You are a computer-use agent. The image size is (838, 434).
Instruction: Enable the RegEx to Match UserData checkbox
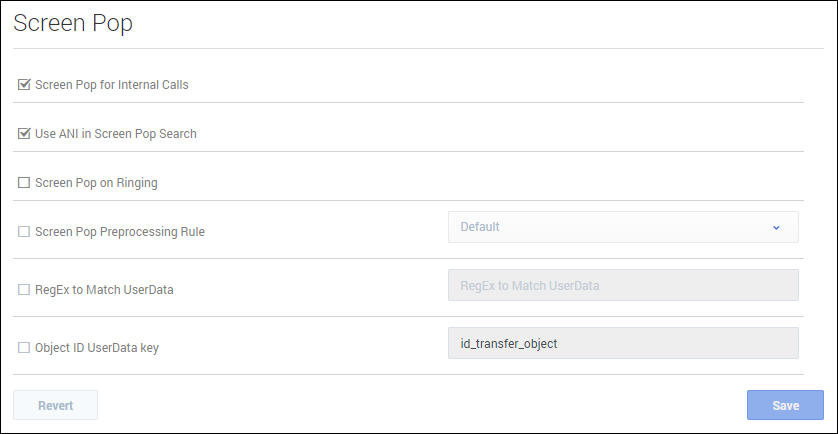(24, 290)
